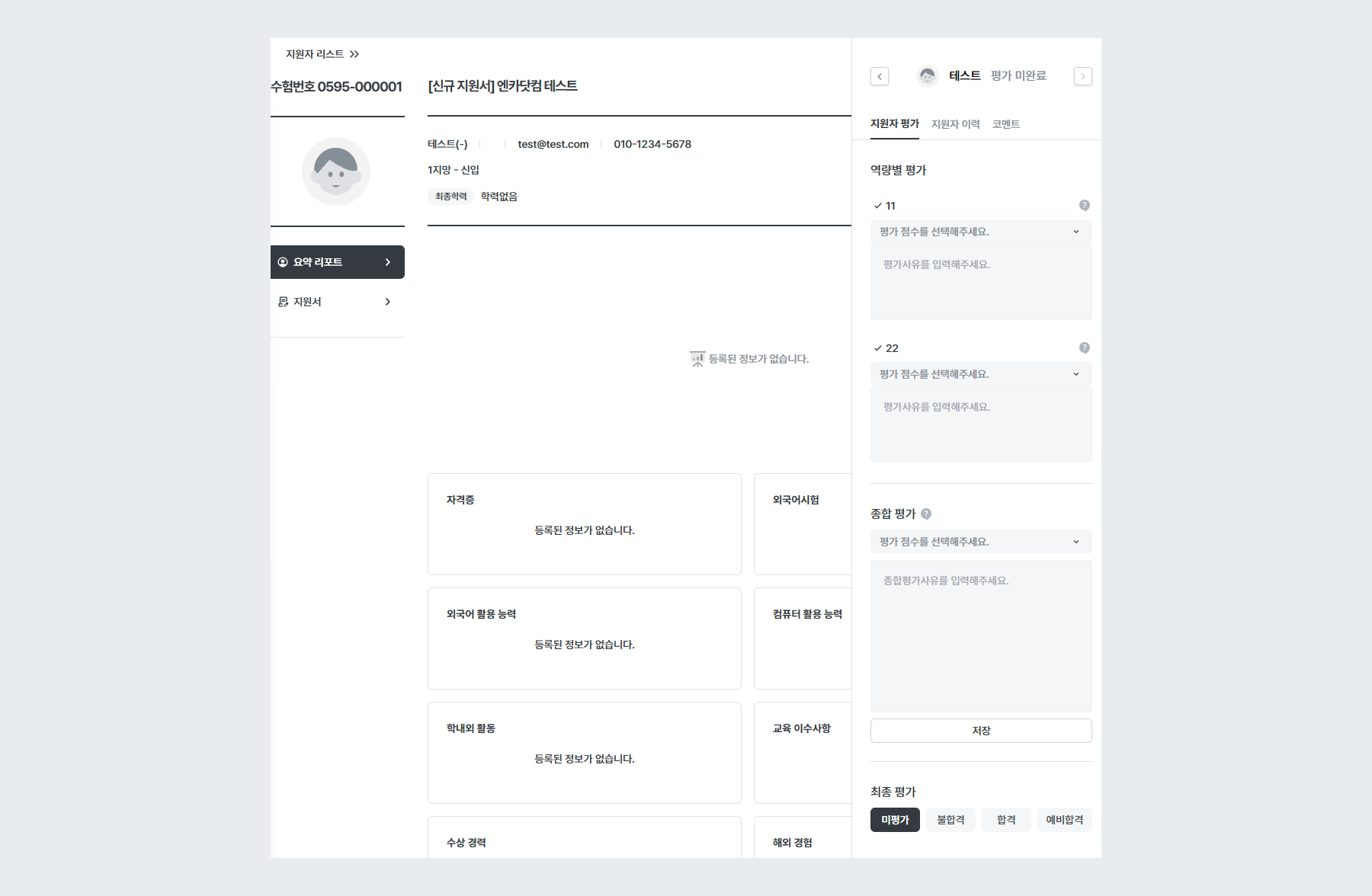The image size is (1372, 896).
Task: Switch to 지원자 평가 tab
Action: [x=895, y=123]
